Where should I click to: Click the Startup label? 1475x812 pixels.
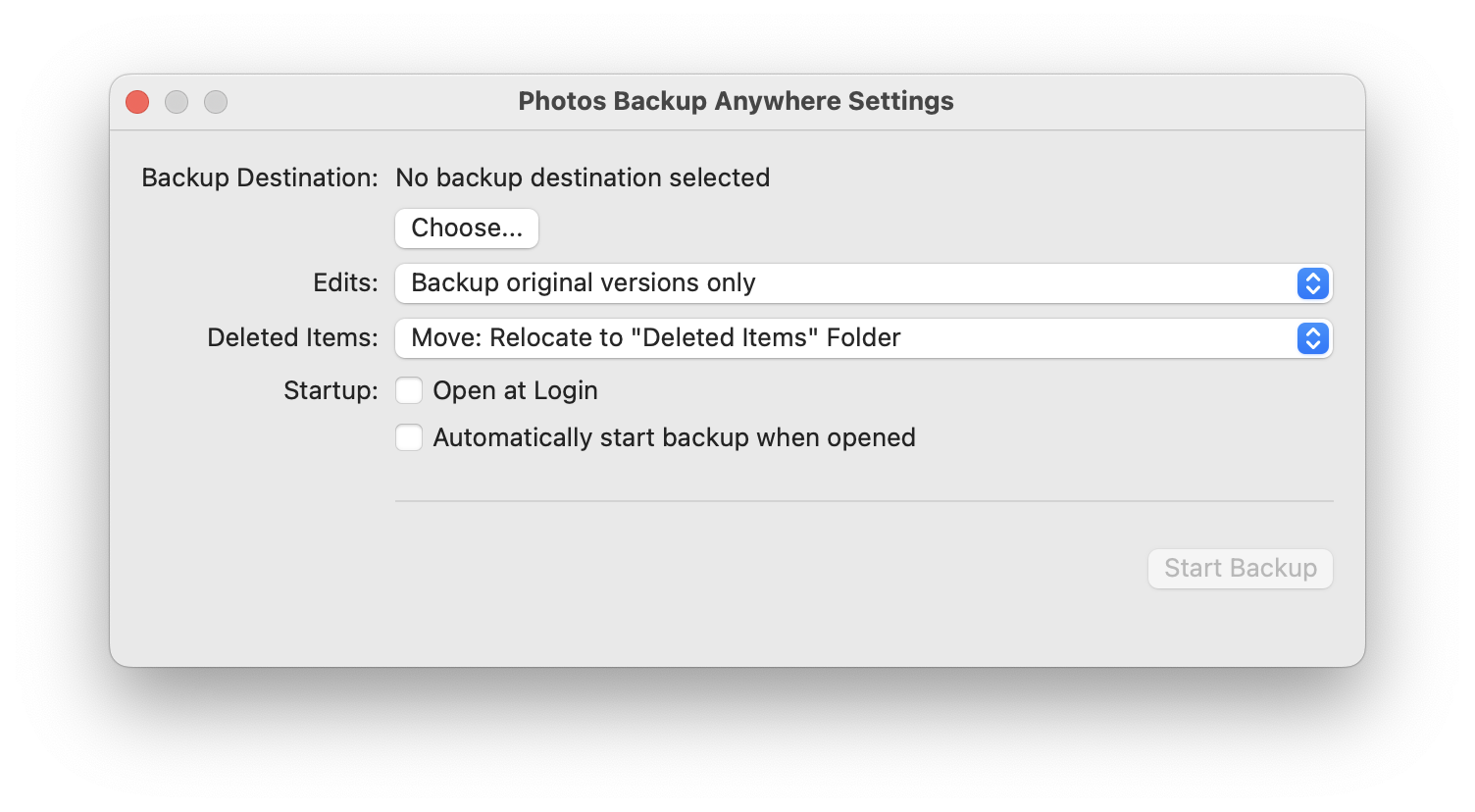(331, 390)
